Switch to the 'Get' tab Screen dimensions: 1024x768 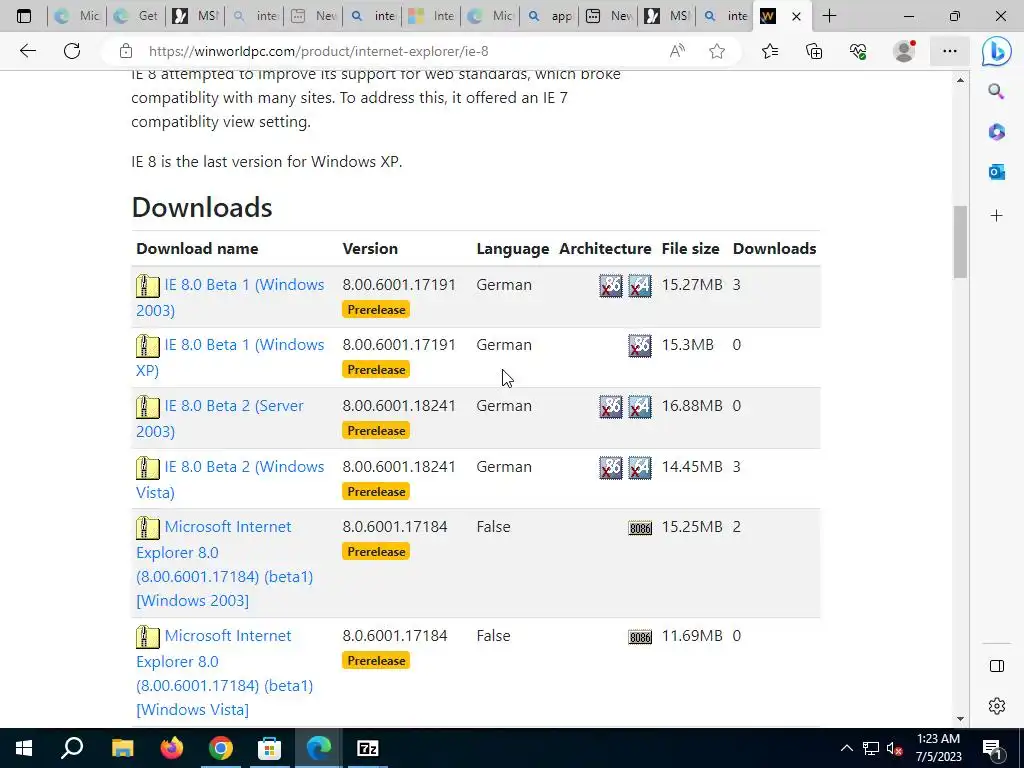[x=136, y=16]
